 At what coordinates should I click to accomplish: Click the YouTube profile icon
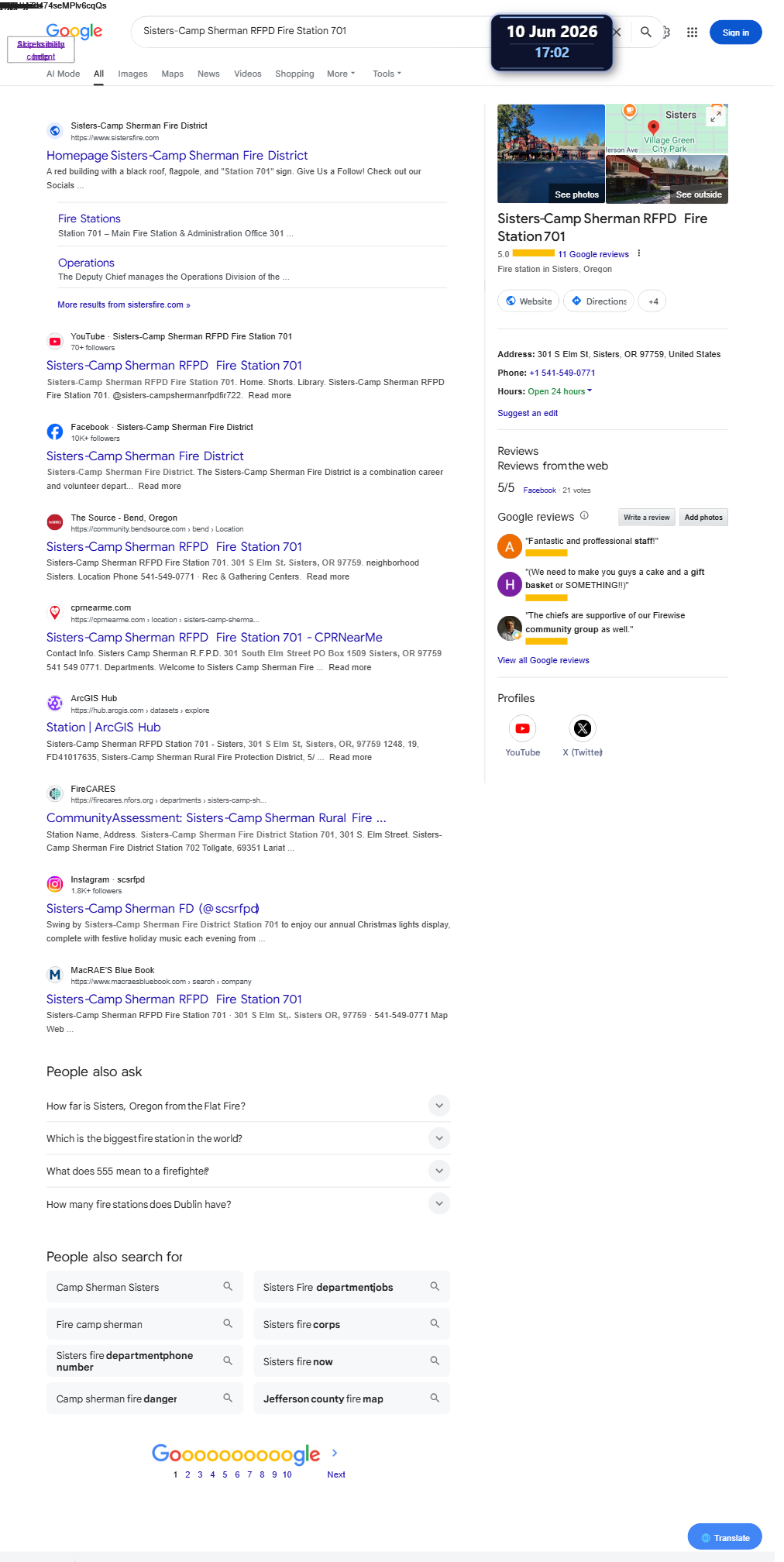523,728
